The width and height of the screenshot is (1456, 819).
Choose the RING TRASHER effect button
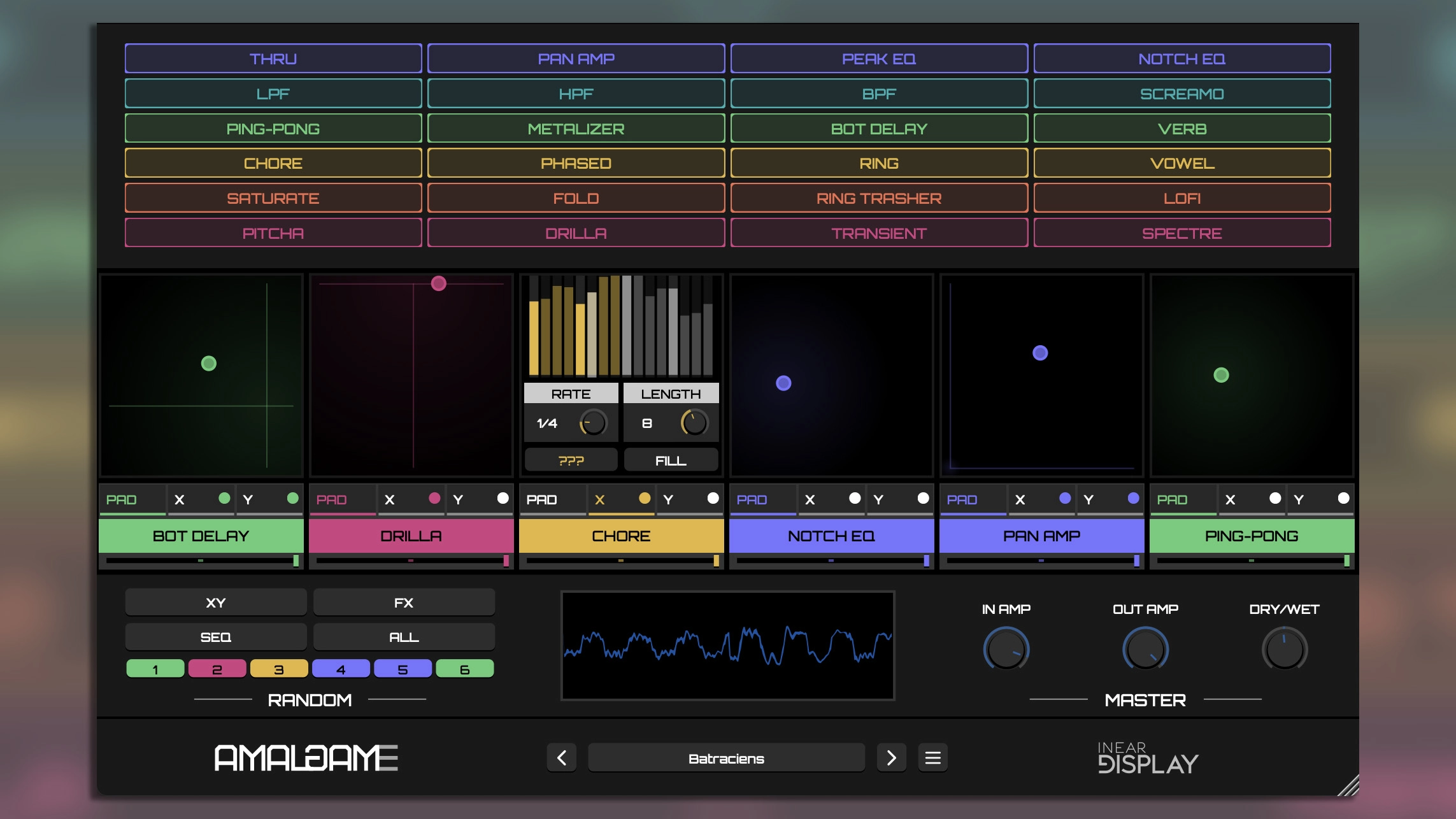point(879,198)
